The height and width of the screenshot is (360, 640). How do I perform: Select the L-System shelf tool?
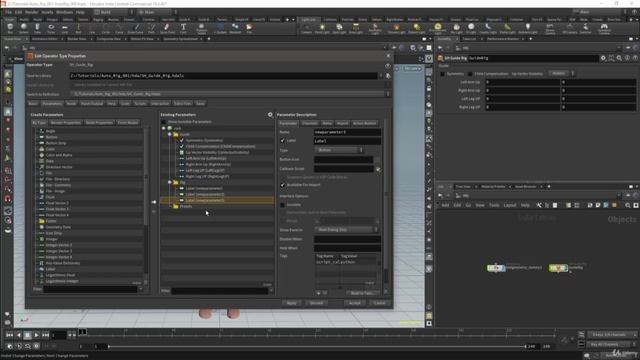coord(220,29)
